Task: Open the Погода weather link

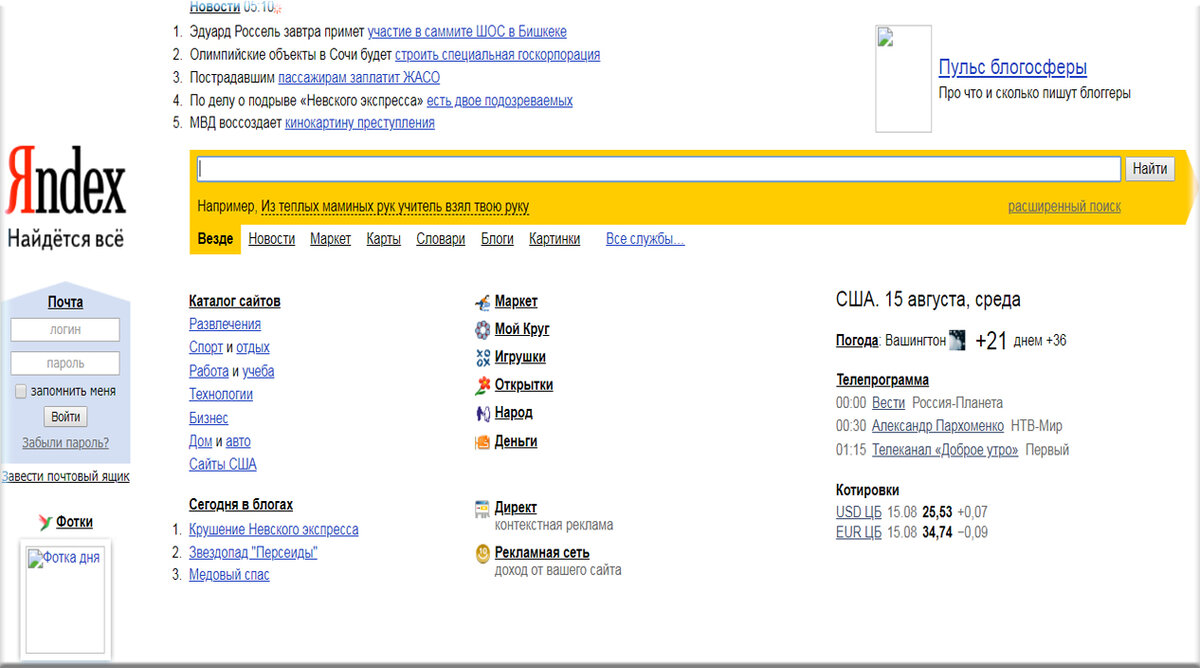Action: click(x=857, y=340)
